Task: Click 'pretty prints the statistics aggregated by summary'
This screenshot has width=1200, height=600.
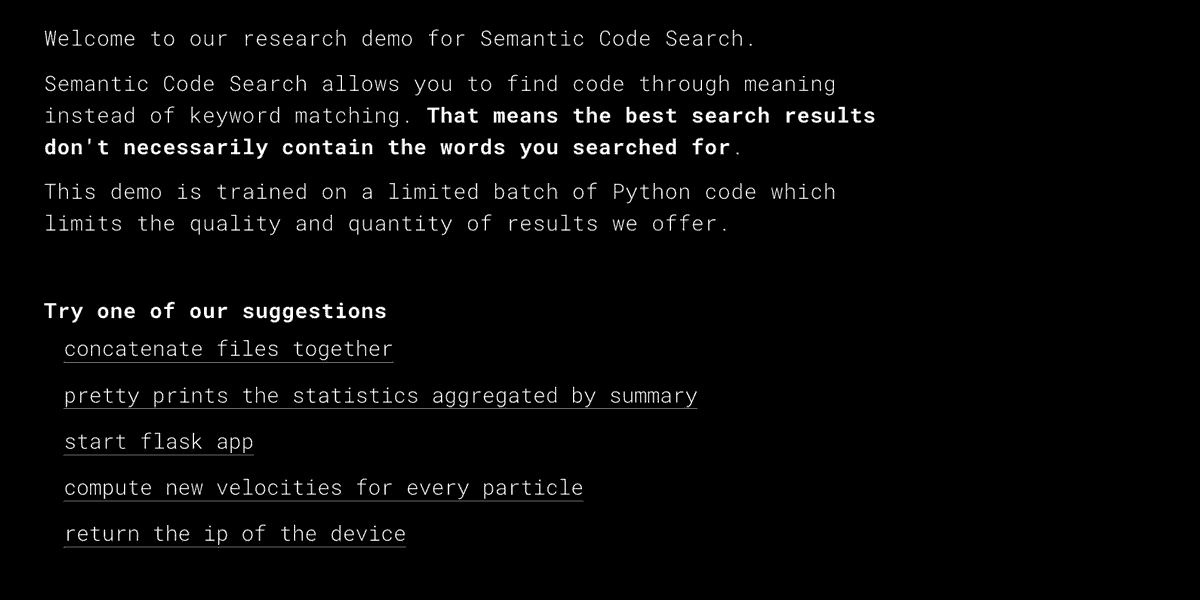Action: [x=380, y=395]
